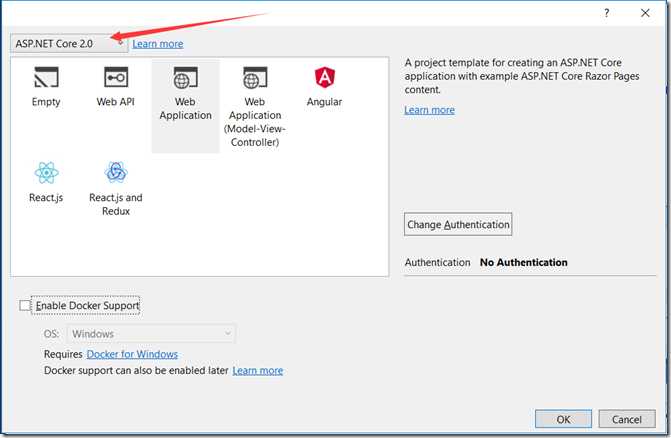Viewport: 671px width, 438px height.
Task: Pick the Web Application (Model-View-Controller) template icon
Action: pos(255,77)
